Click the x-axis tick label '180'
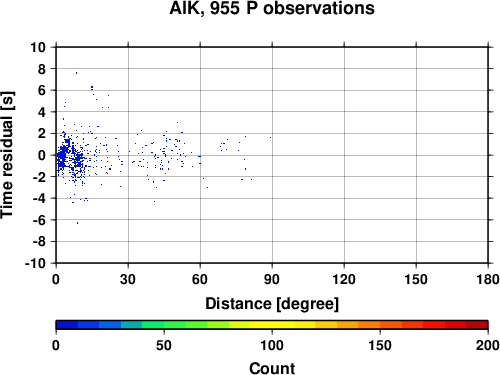 (x=488, y=279)
